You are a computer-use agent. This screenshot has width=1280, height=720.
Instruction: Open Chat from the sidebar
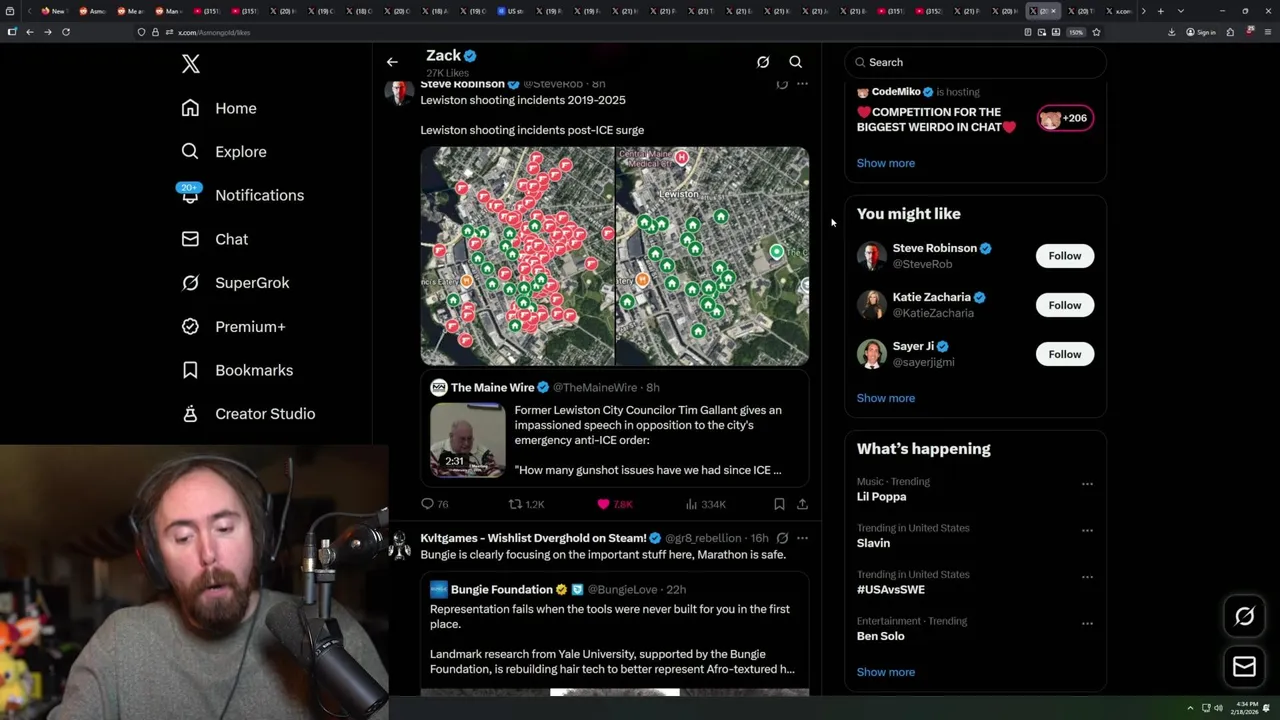coord(214,239)
